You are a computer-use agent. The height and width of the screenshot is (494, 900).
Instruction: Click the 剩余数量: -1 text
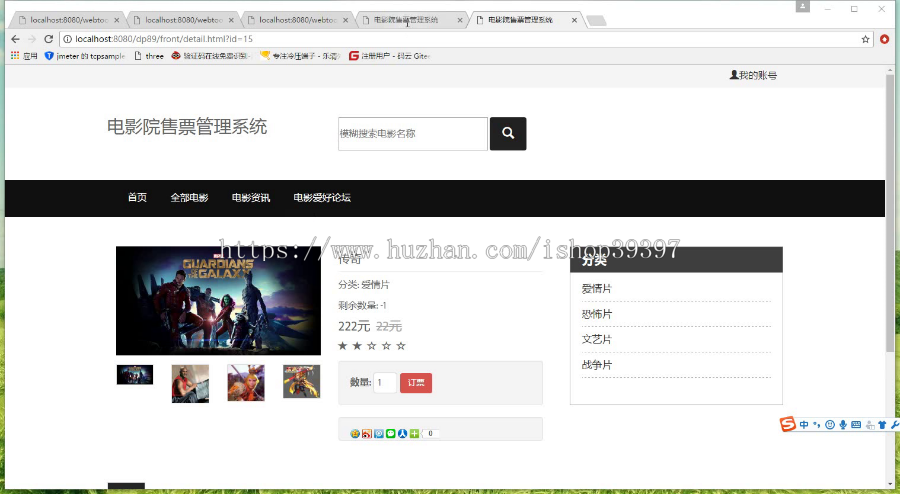coord(362,305)
